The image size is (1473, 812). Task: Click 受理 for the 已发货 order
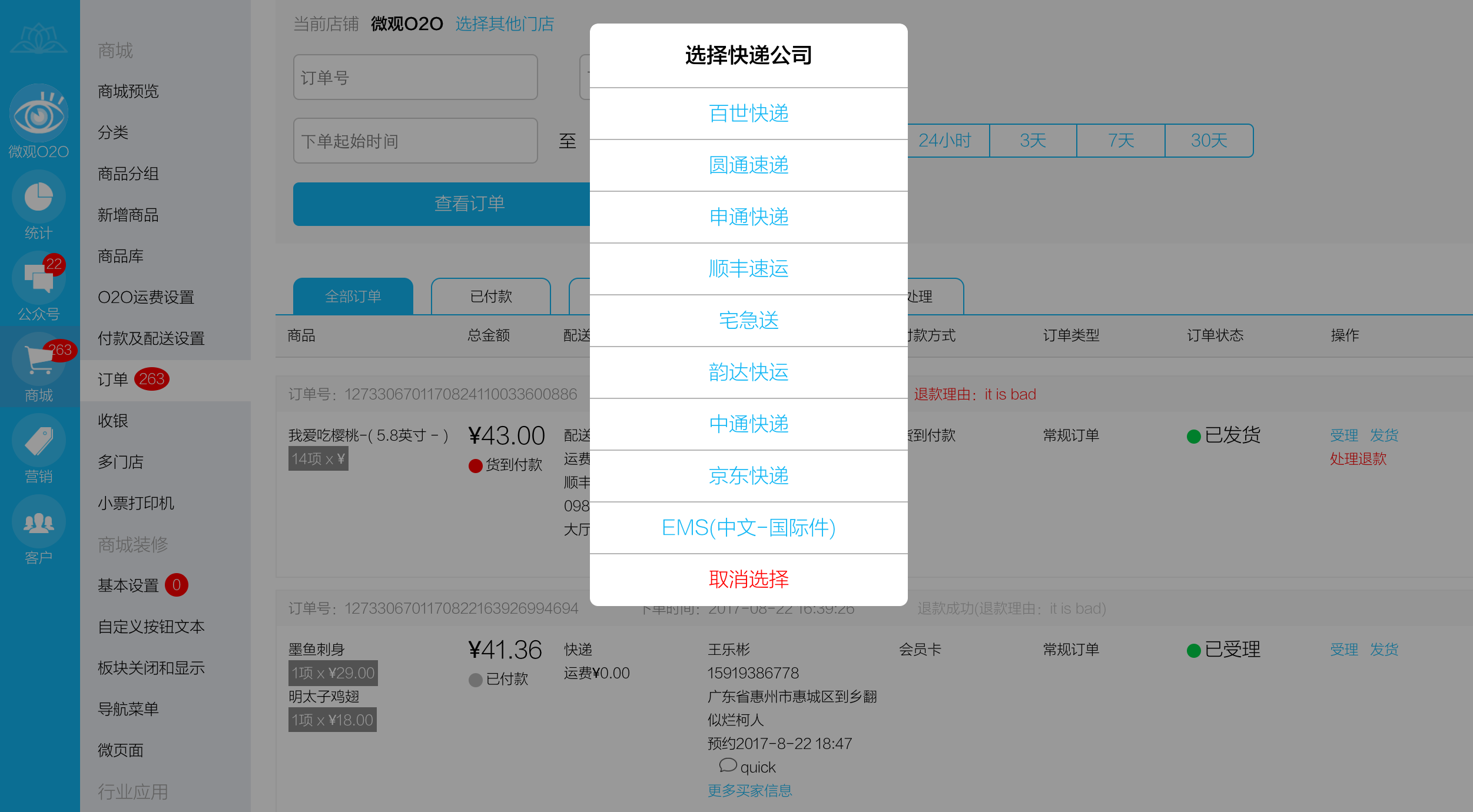1344,435
